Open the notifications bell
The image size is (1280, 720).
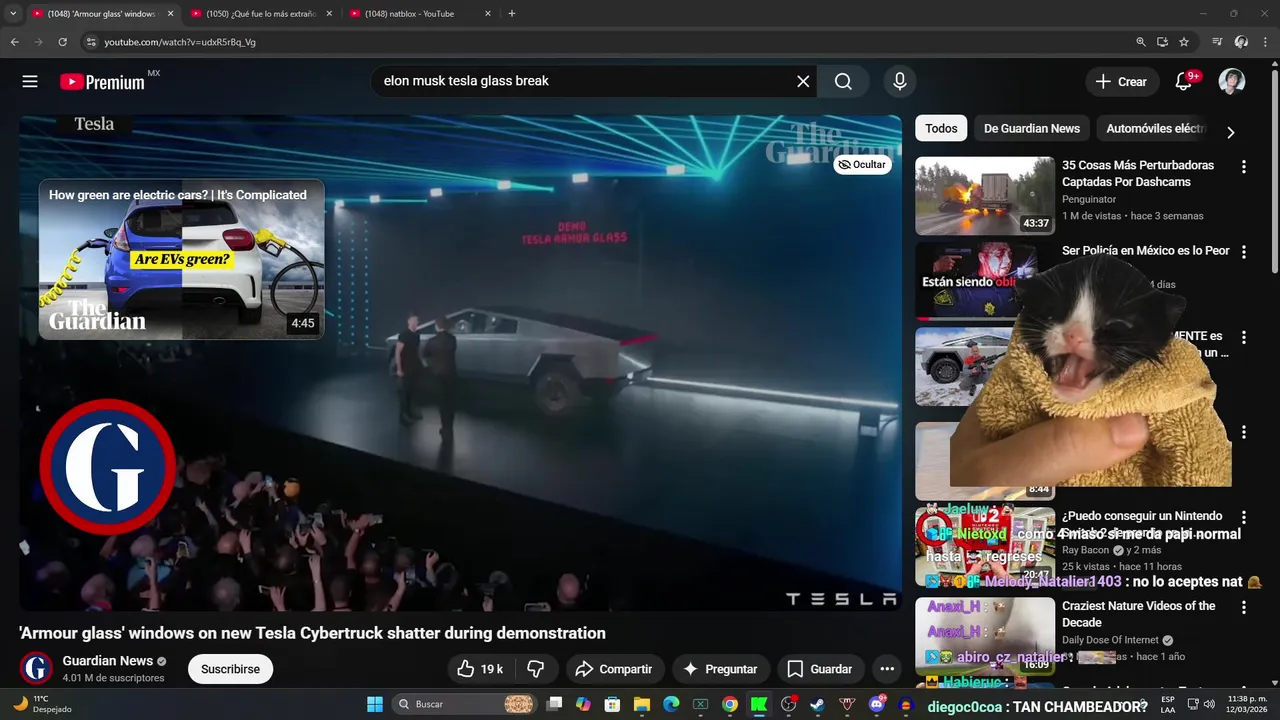[1184, 82]
